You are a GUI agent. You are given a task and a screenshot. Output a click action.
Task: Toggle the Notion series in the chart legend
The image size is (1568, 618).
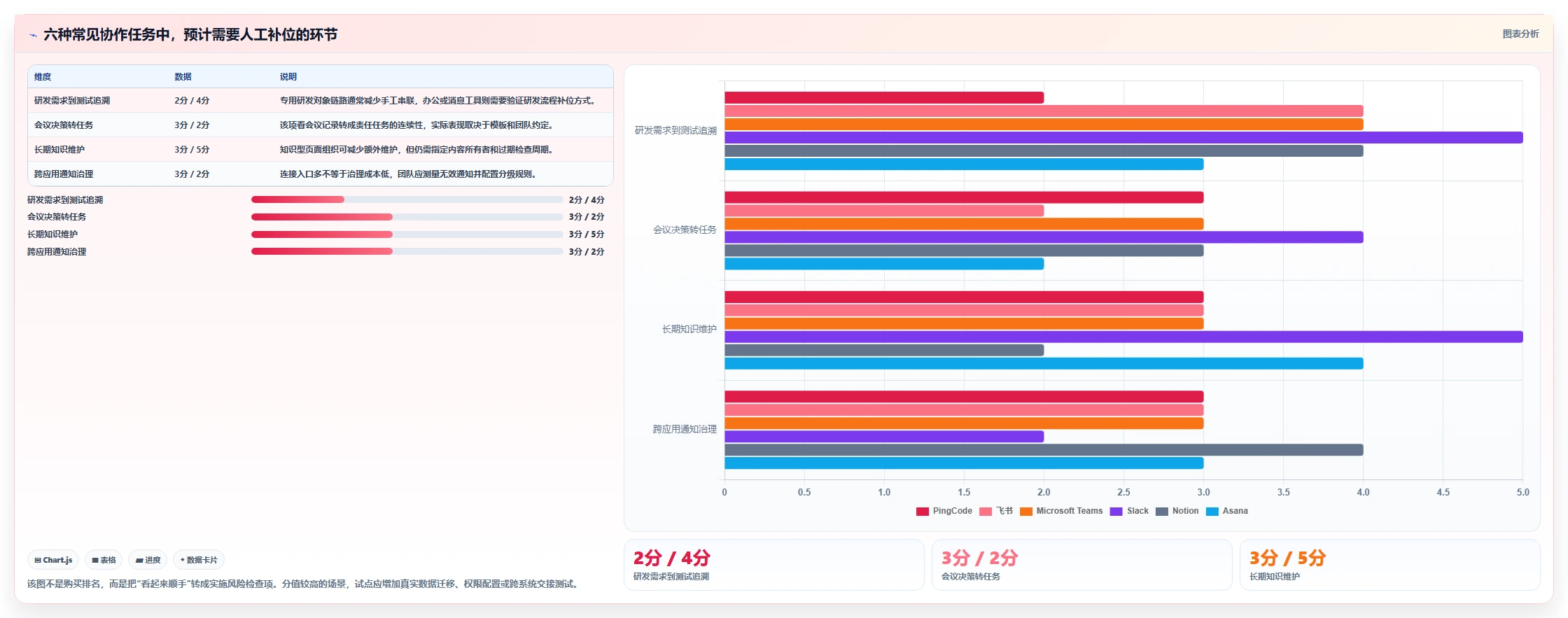pyautogui.click(x=1177, y=511)
